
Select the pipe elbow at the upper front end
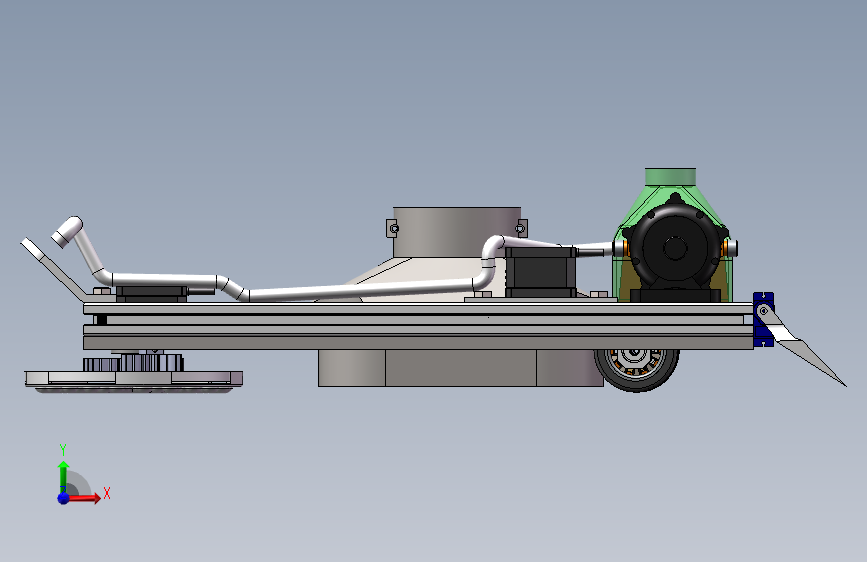67,231
